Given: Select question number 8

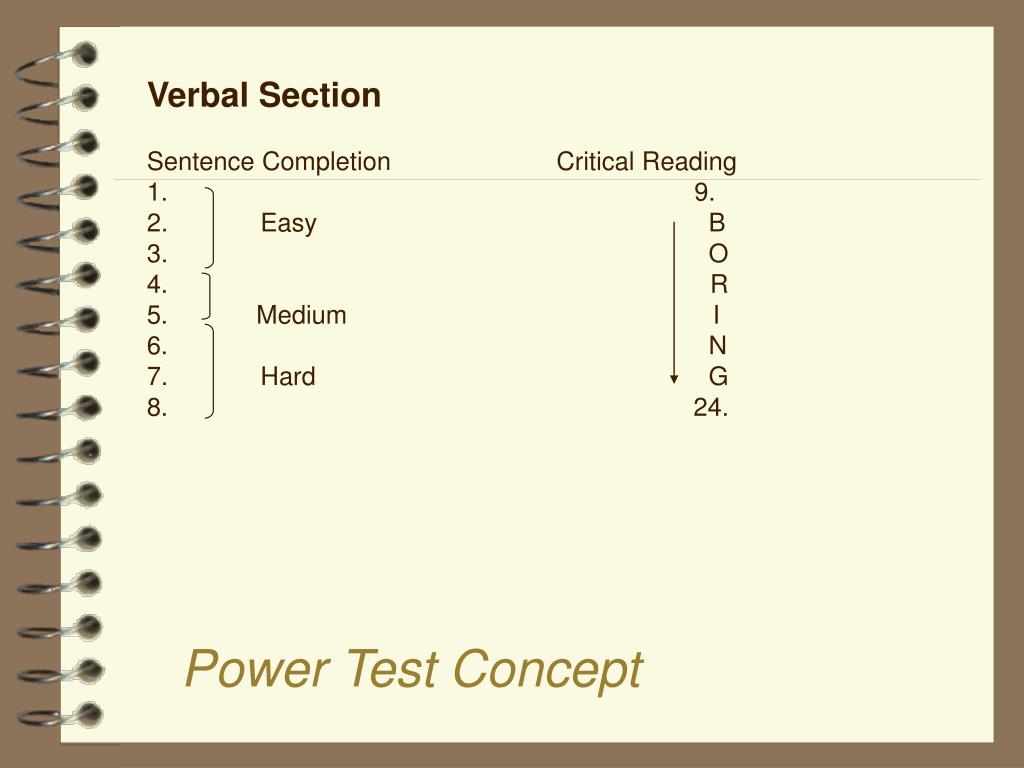Looking at the screenshot, I should 157,408.
